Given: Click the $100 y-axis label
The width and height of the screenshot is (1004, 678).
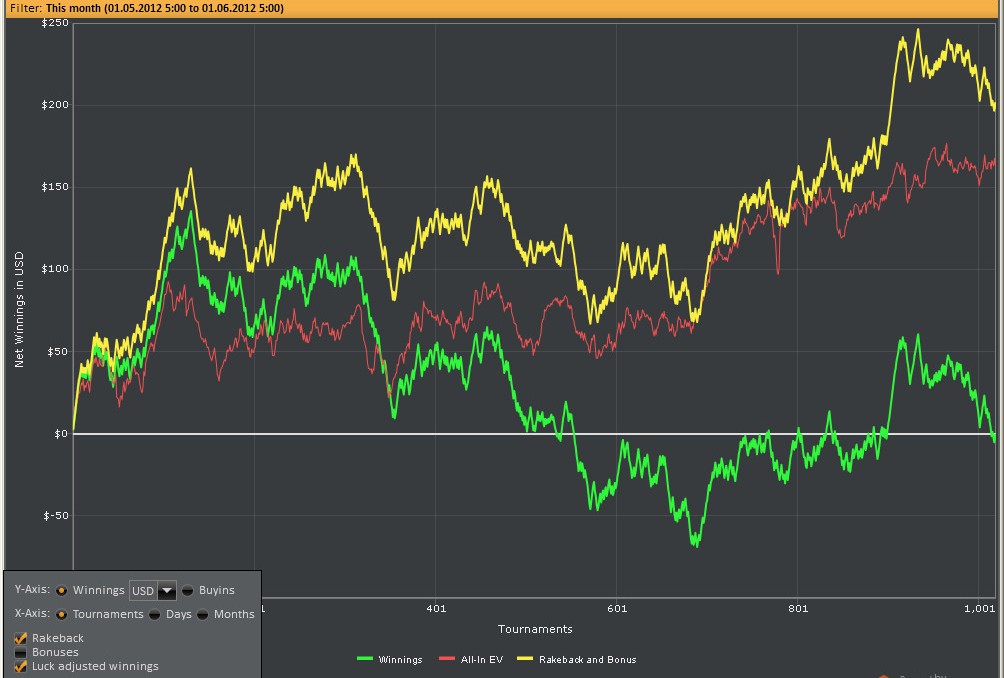Looking at the screenshot, I should pos(55,269).
